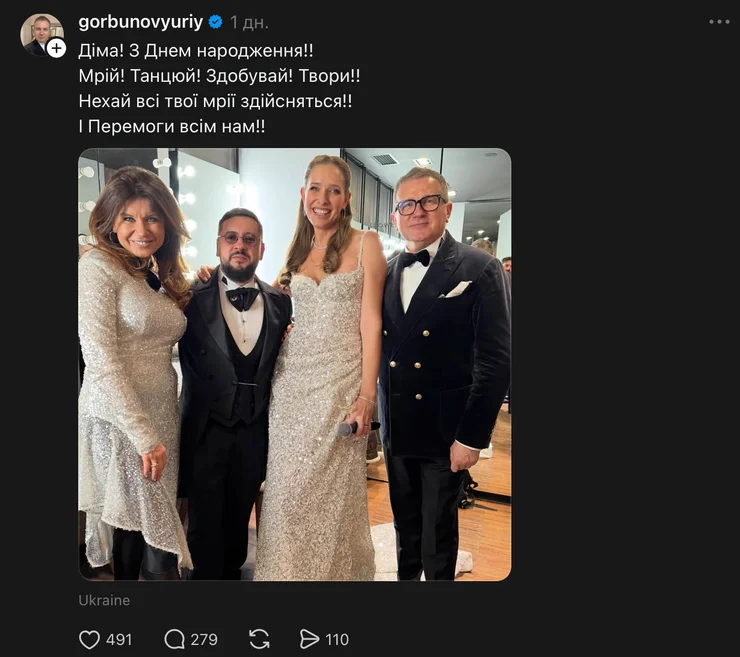Open the gorbunovyuriy profile avatar

pyautogui.click(x=40, y=33)
